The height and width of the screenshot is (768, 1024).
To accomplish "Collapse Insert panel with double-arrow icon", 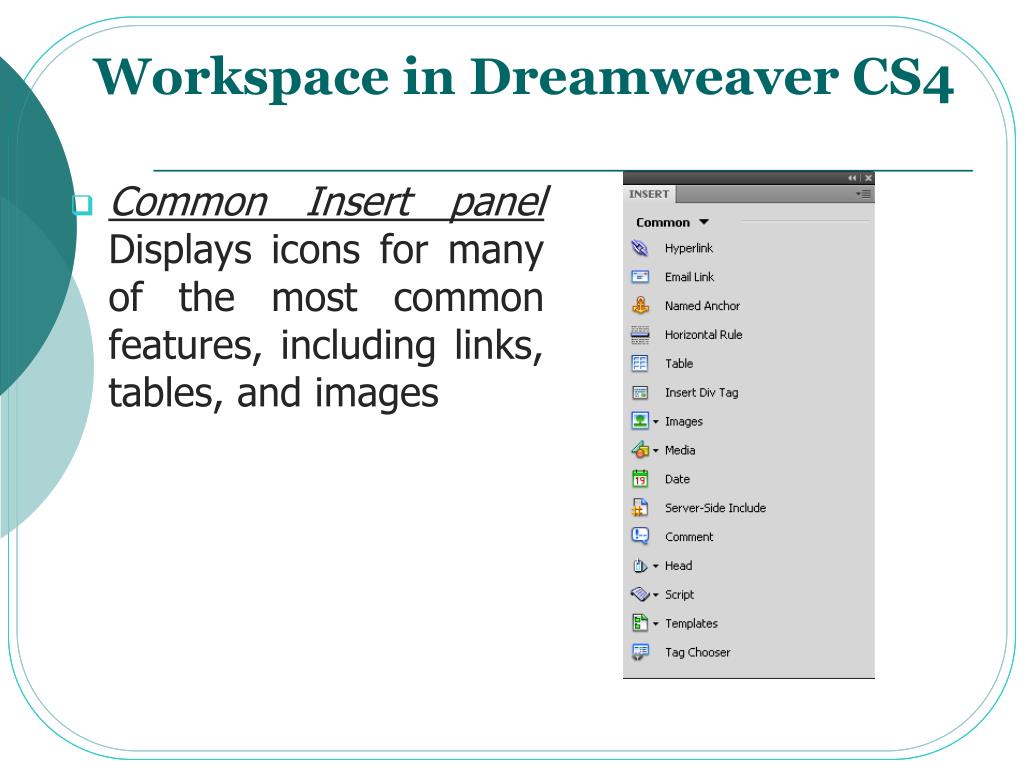I will pos(852,178).
